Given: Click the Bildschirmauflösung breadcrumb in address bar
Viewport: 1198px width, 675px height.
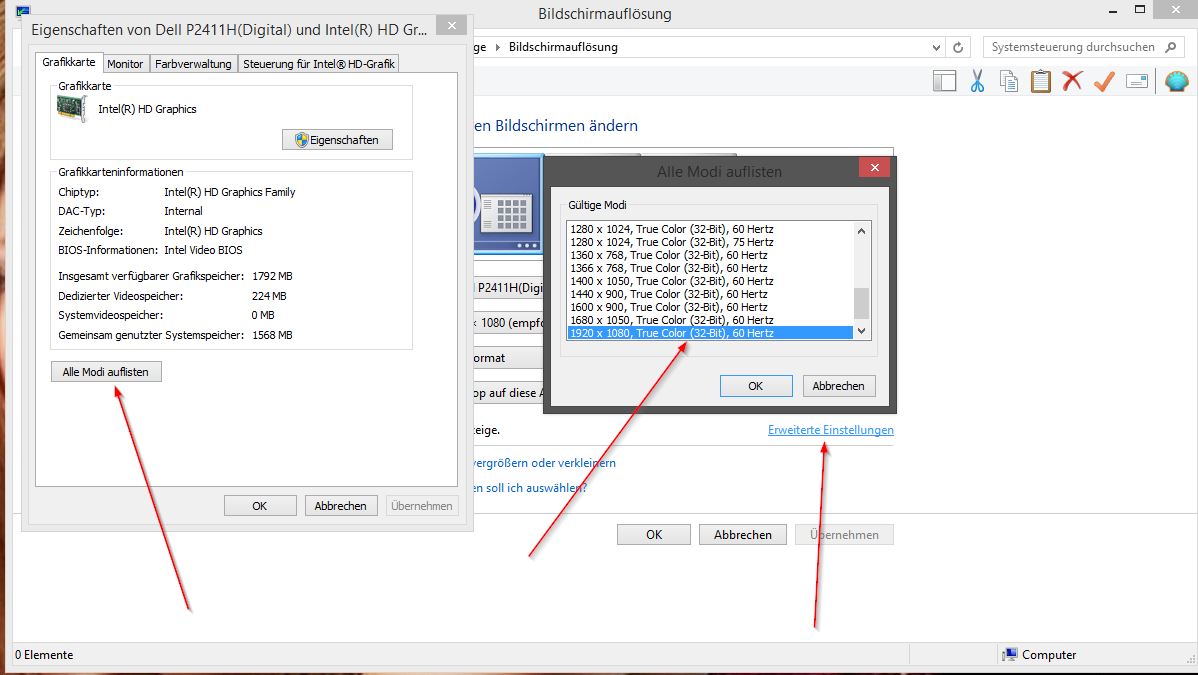Looking at the screenshot, I should [x=563, y=47].
